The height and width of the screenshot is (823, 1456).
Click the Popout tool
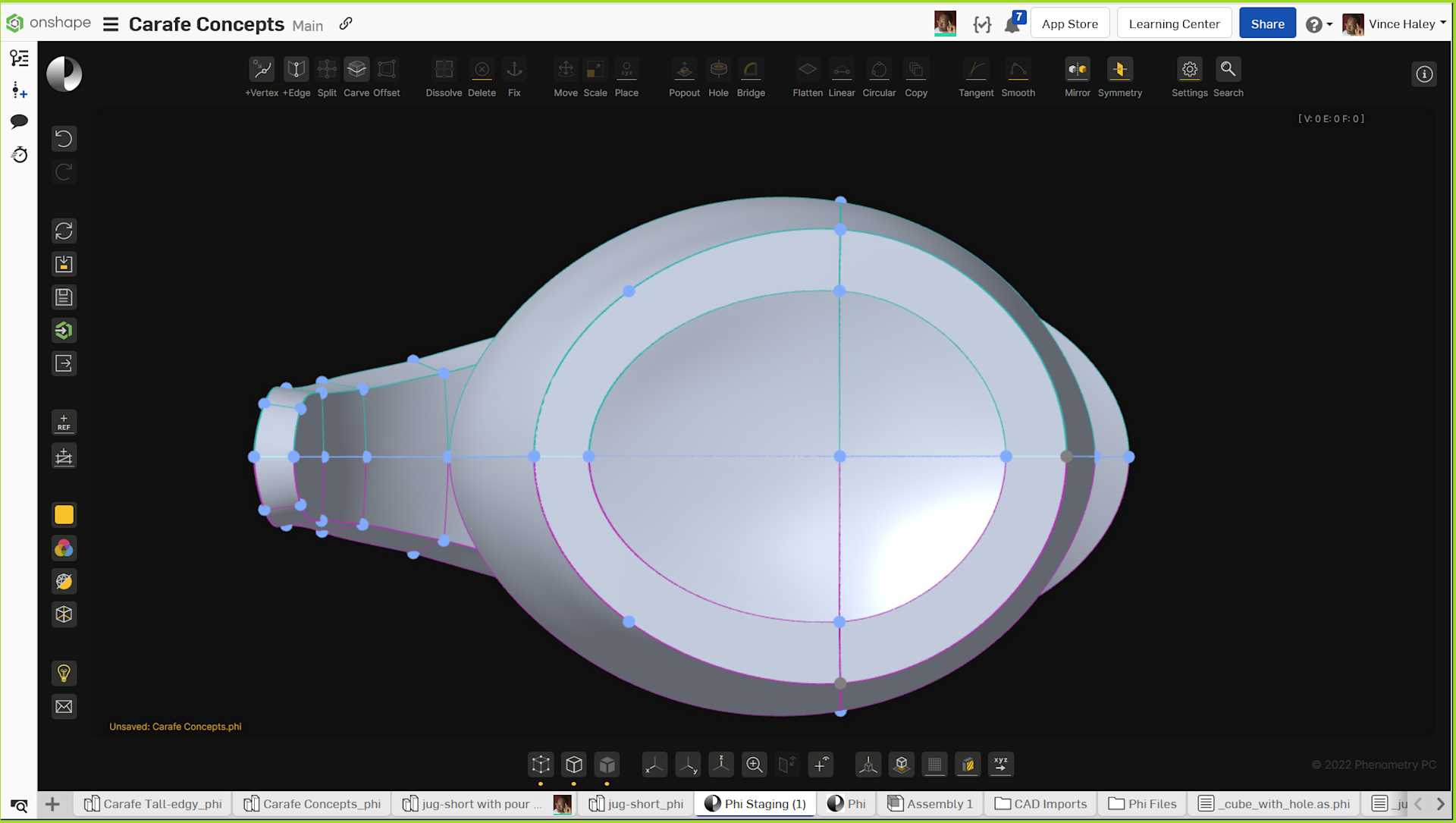pos(684,70)
